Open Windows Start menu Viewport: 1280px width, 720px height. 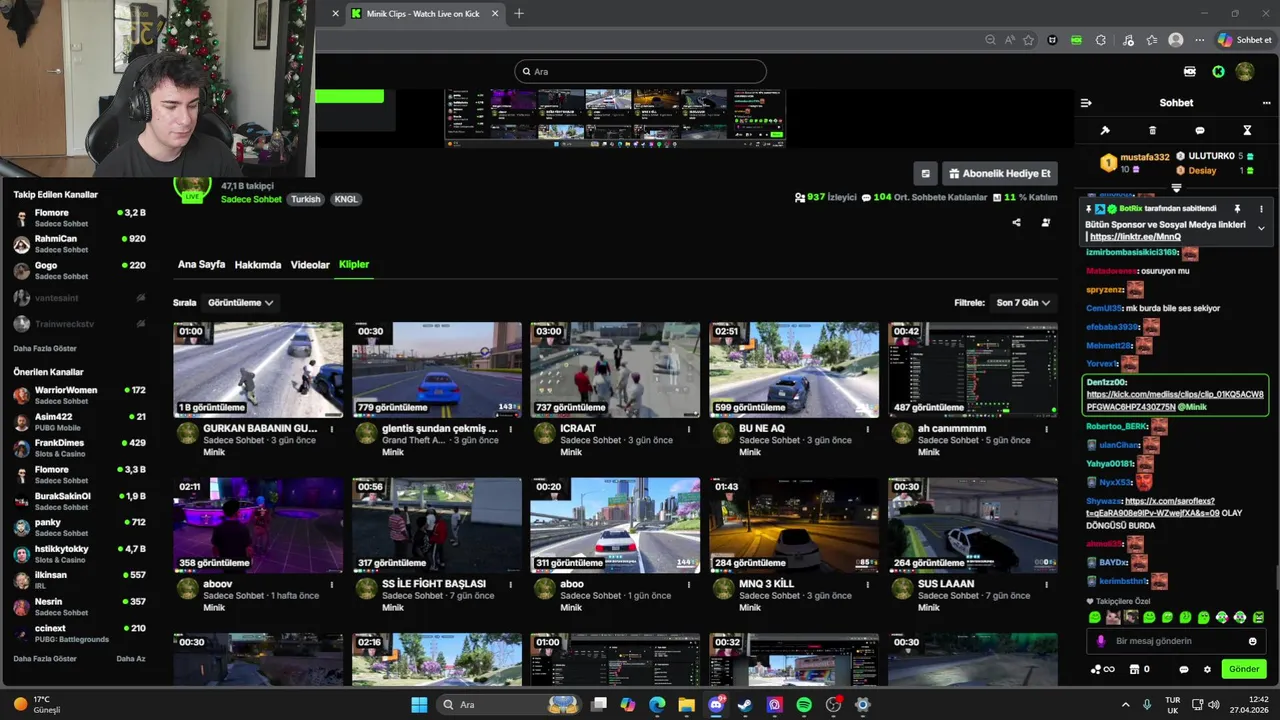click(x=419, y=704)
